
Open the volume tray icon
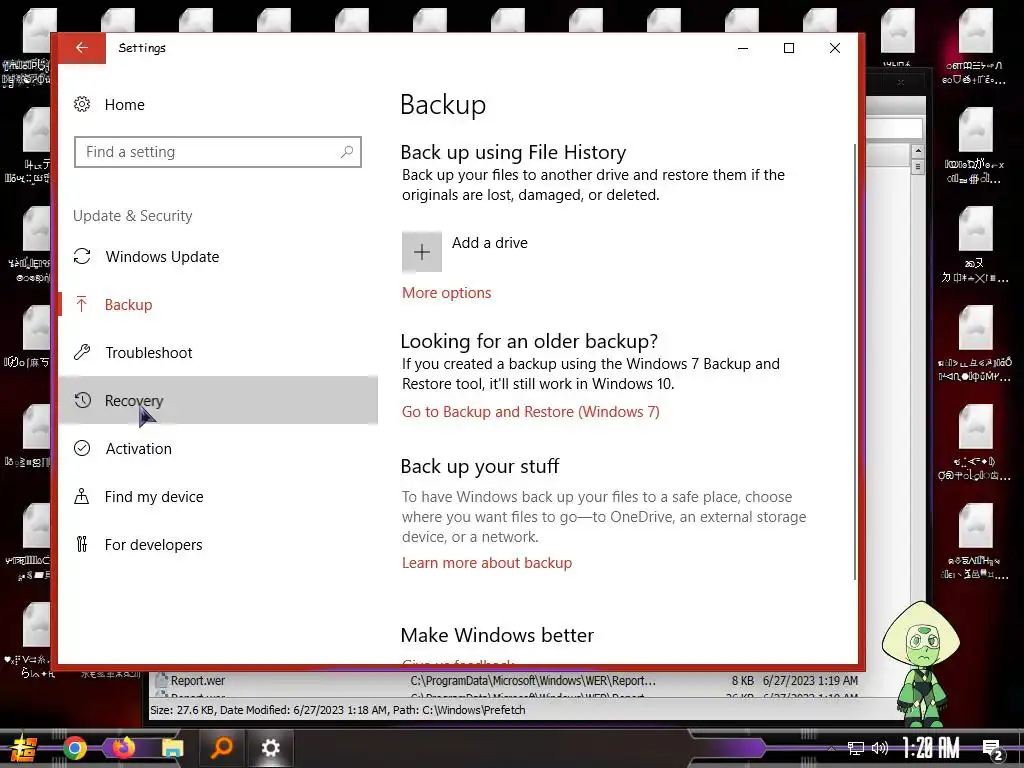click(x=880, y=748)
